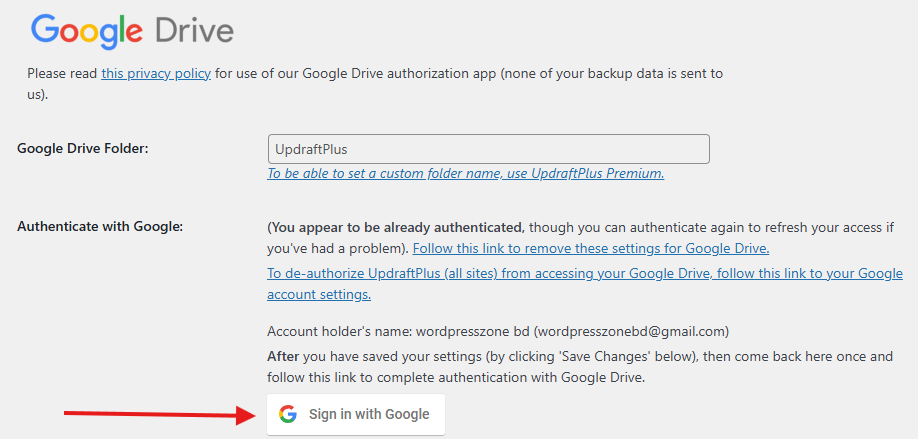Click 'account settings.' at end of de-authorize link

point(319,295)
